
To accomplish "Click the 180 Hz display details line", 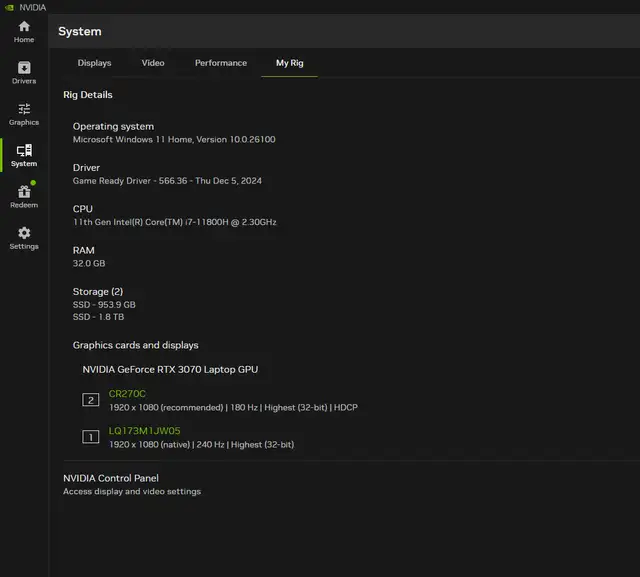I will tap(233, 408).
